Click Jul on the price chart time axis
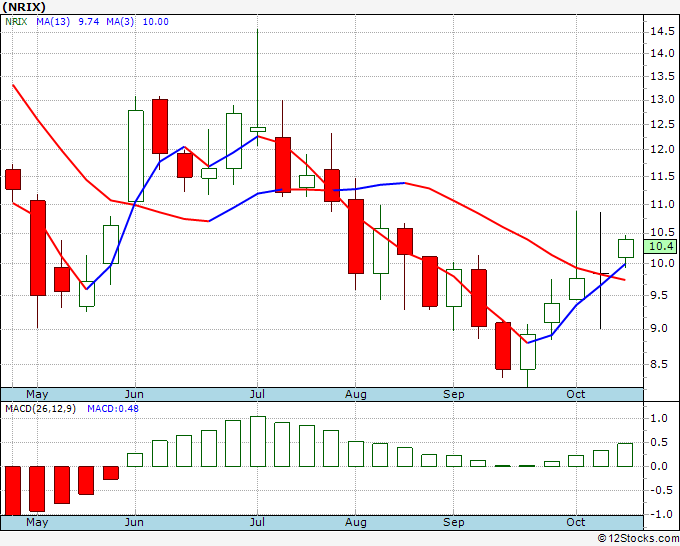This screenshot has height=546, width=680. (257, 394)
